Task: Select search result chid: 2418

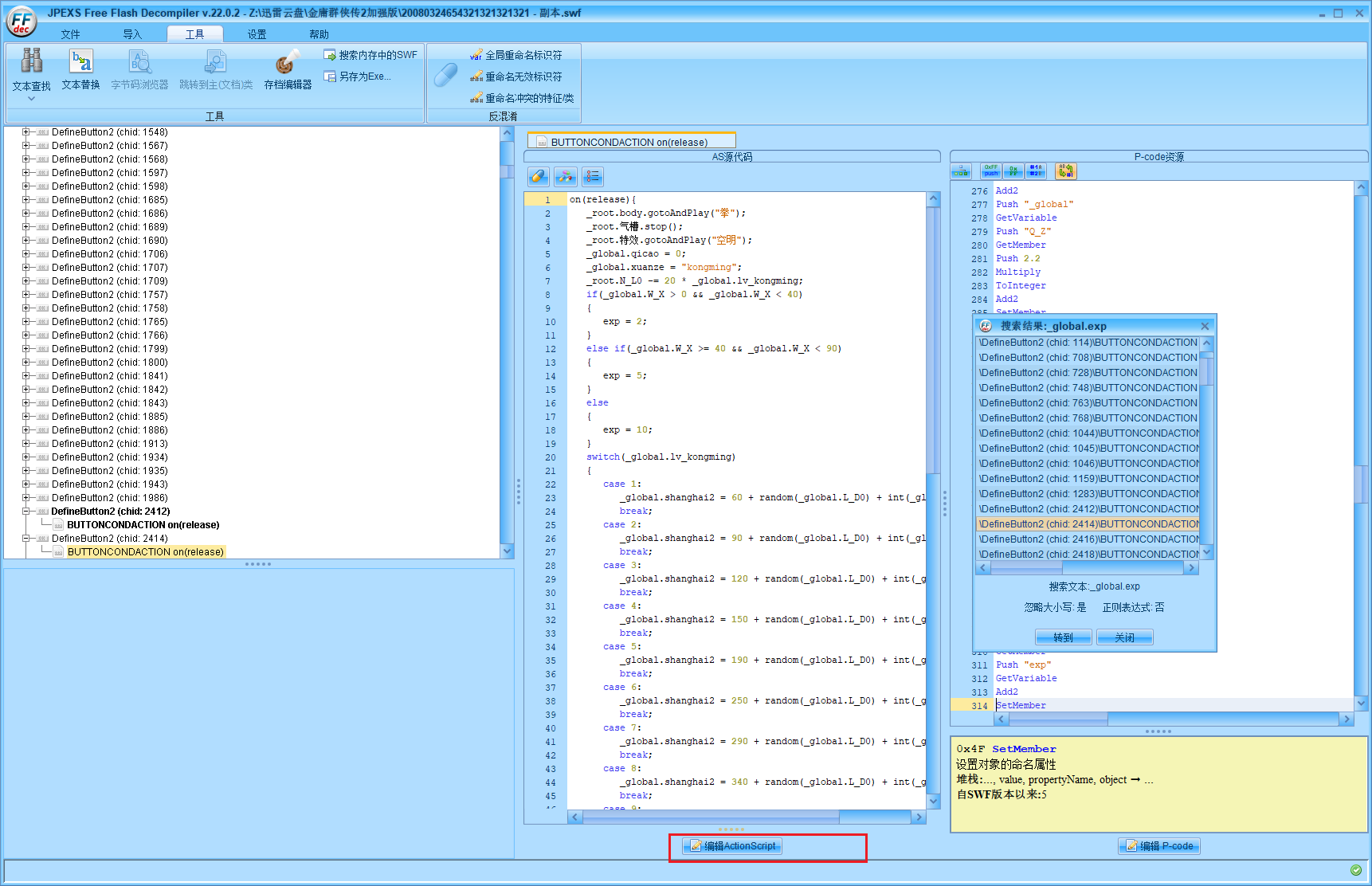Action: (x=1088, y=555)
